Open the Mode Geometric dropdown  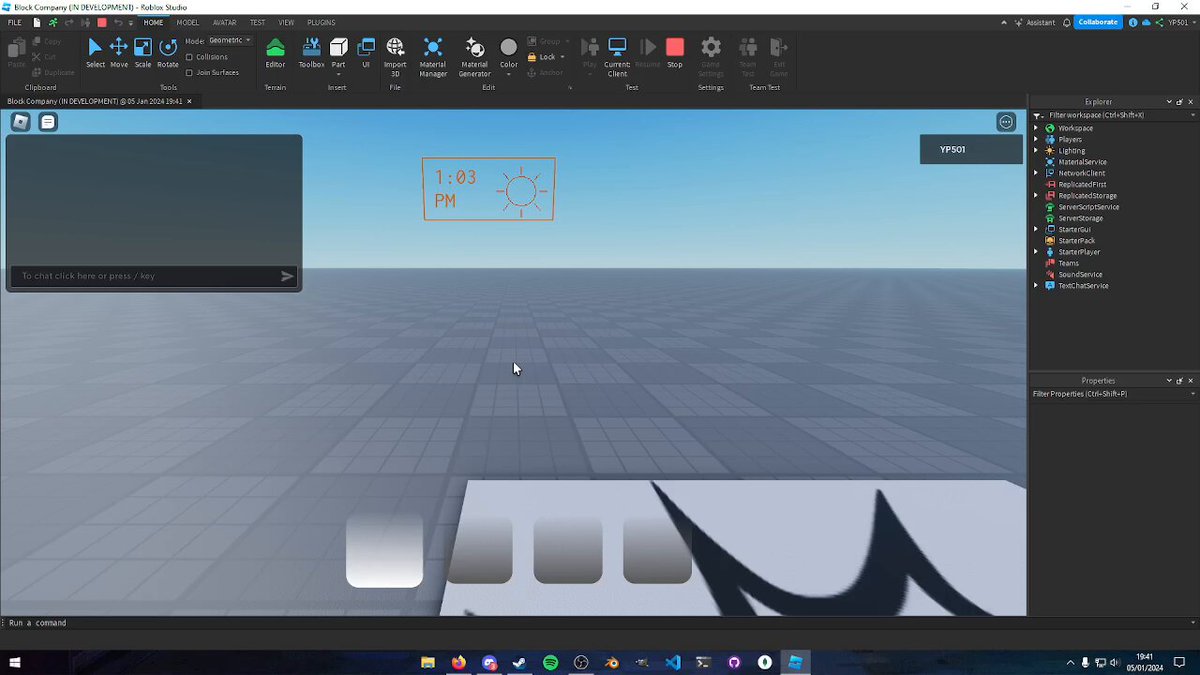tap(230, 41)
